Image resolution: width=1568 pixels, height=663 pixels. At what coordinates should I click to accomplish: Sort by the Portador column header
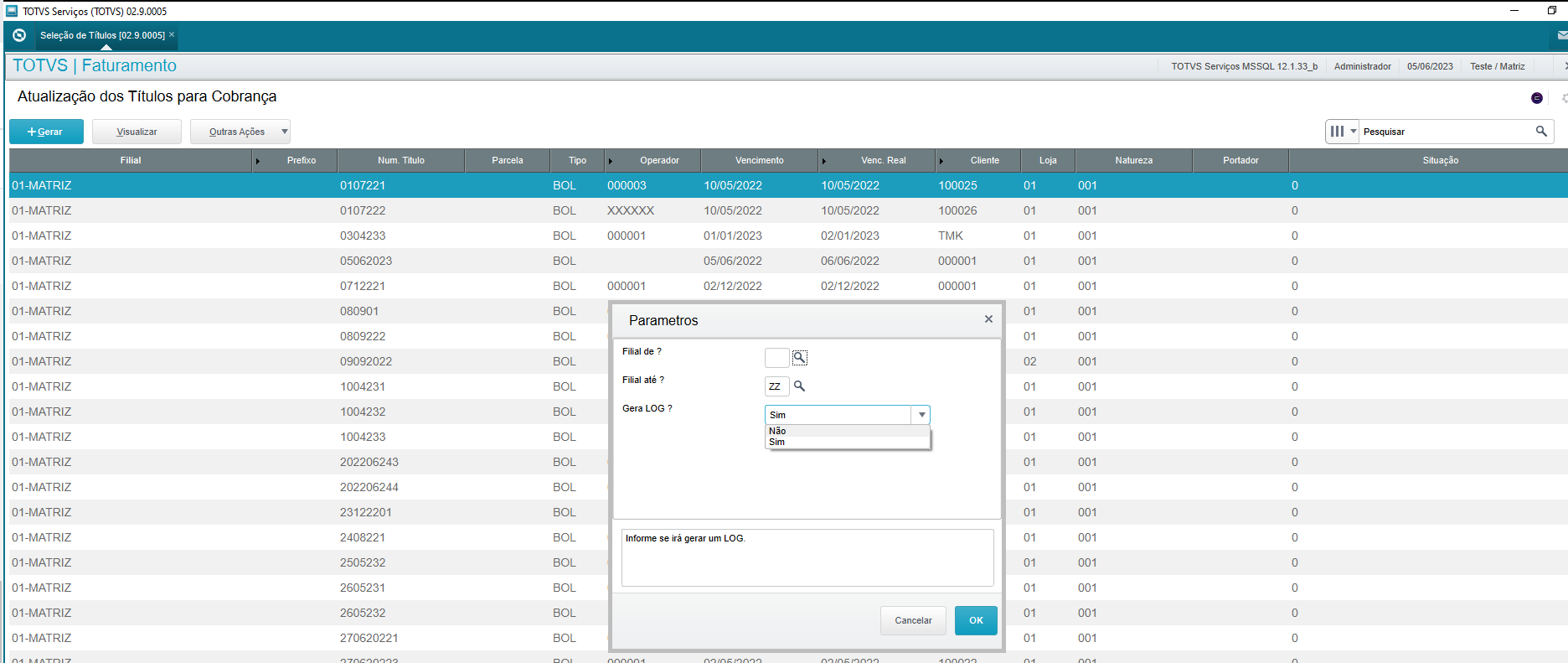1240,160
